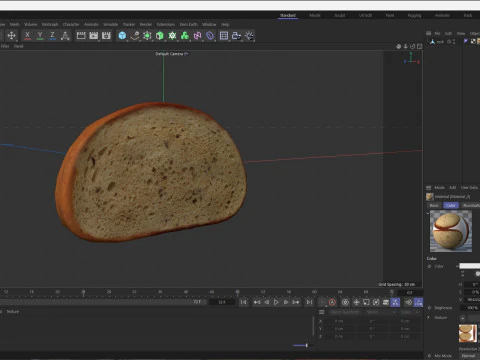This screenshot has height=360, width=480.
Task: Expand the Texture parameter arrow
Action: 429,317
